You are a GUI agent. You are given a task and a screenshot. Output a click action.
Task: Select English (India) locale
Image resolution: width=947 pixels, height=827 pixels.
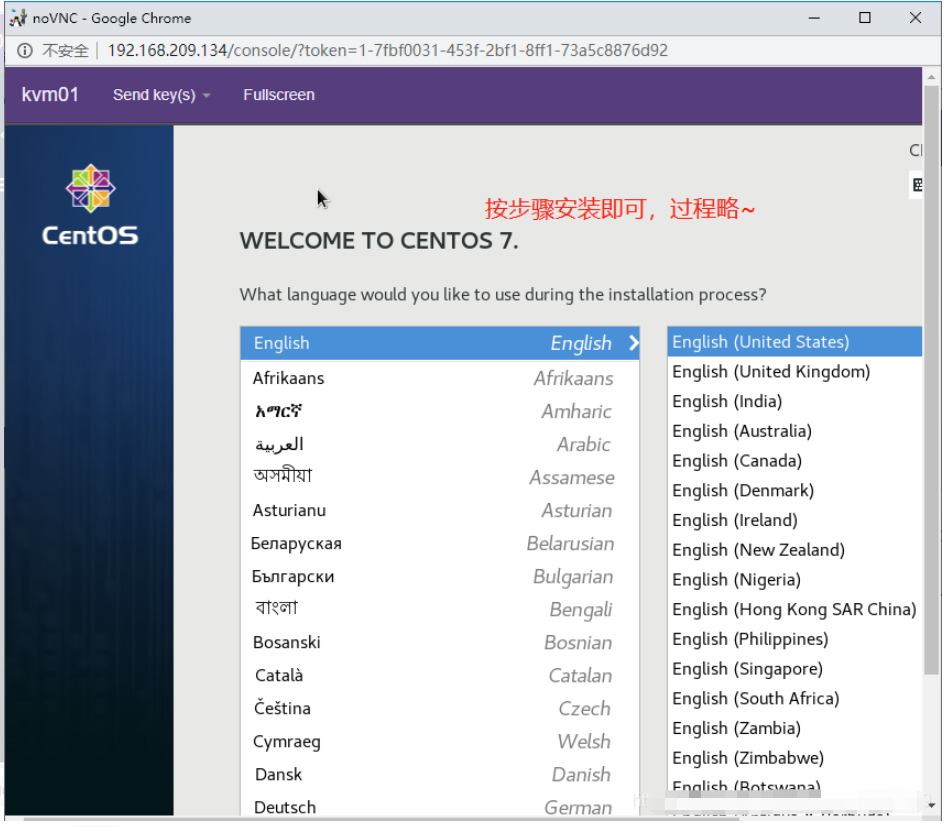795,401
